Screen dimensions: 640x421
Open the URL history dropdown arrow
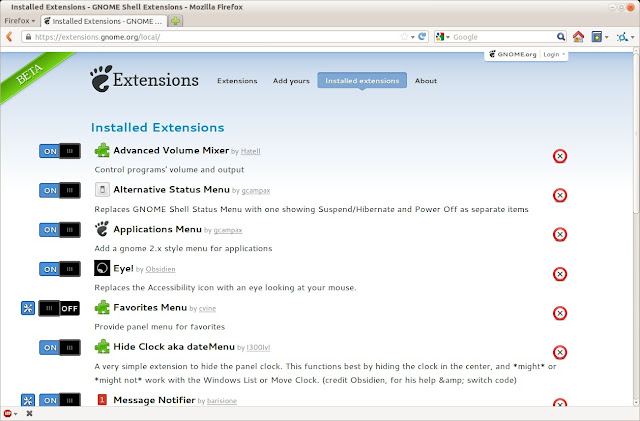[413, 37]
